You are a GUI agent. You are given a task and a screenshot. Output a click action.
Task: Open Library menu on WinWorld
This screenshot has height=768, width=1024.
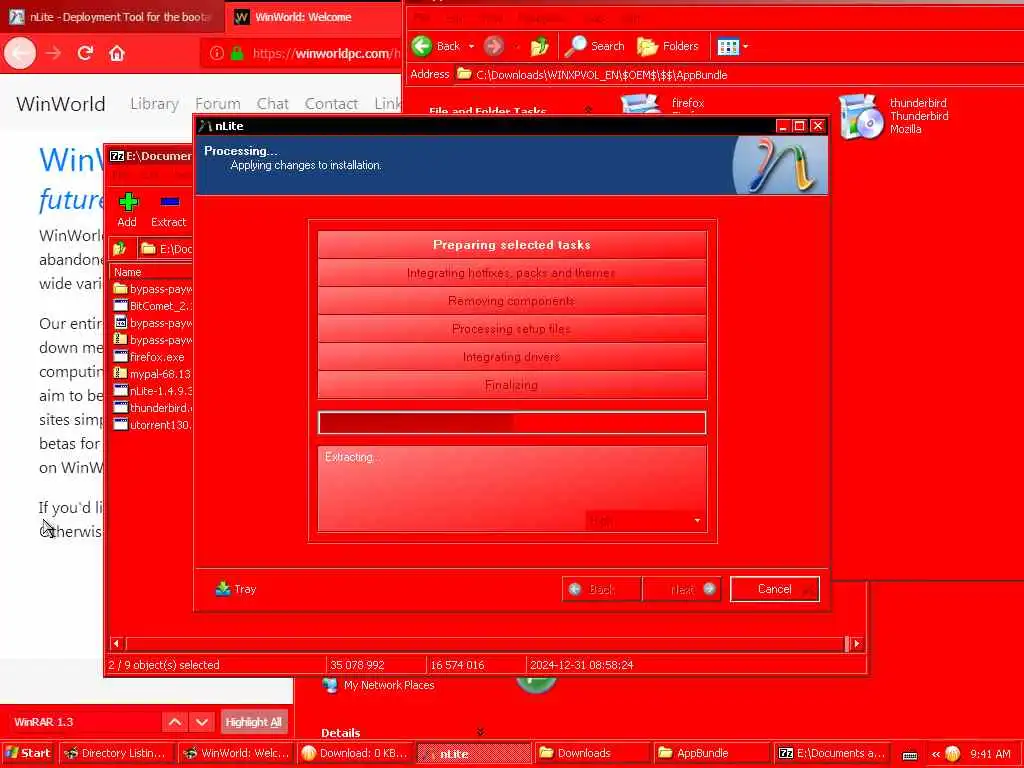pos(154,104)
